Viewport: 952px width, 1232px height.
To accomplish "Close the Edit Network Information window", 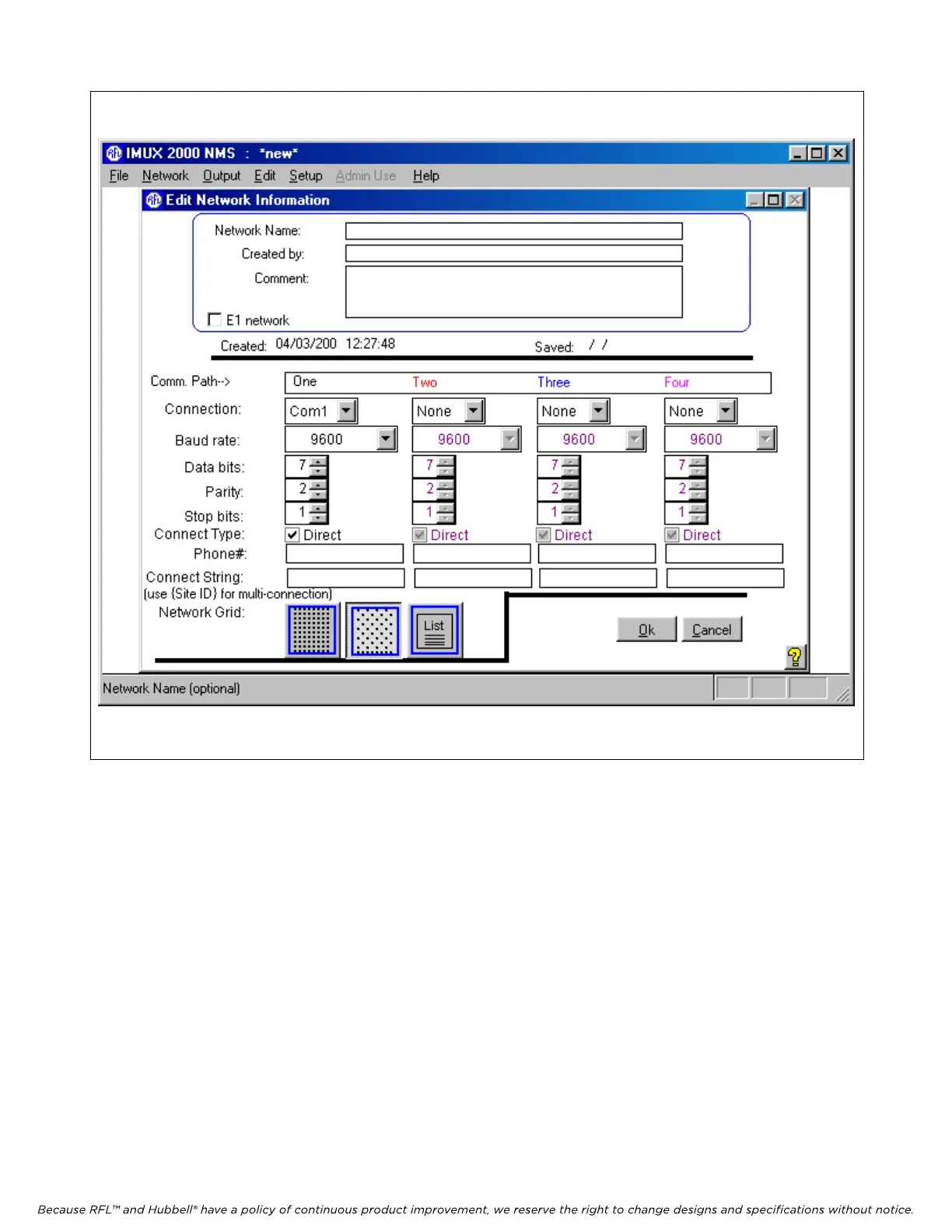I will click(794, 200).
